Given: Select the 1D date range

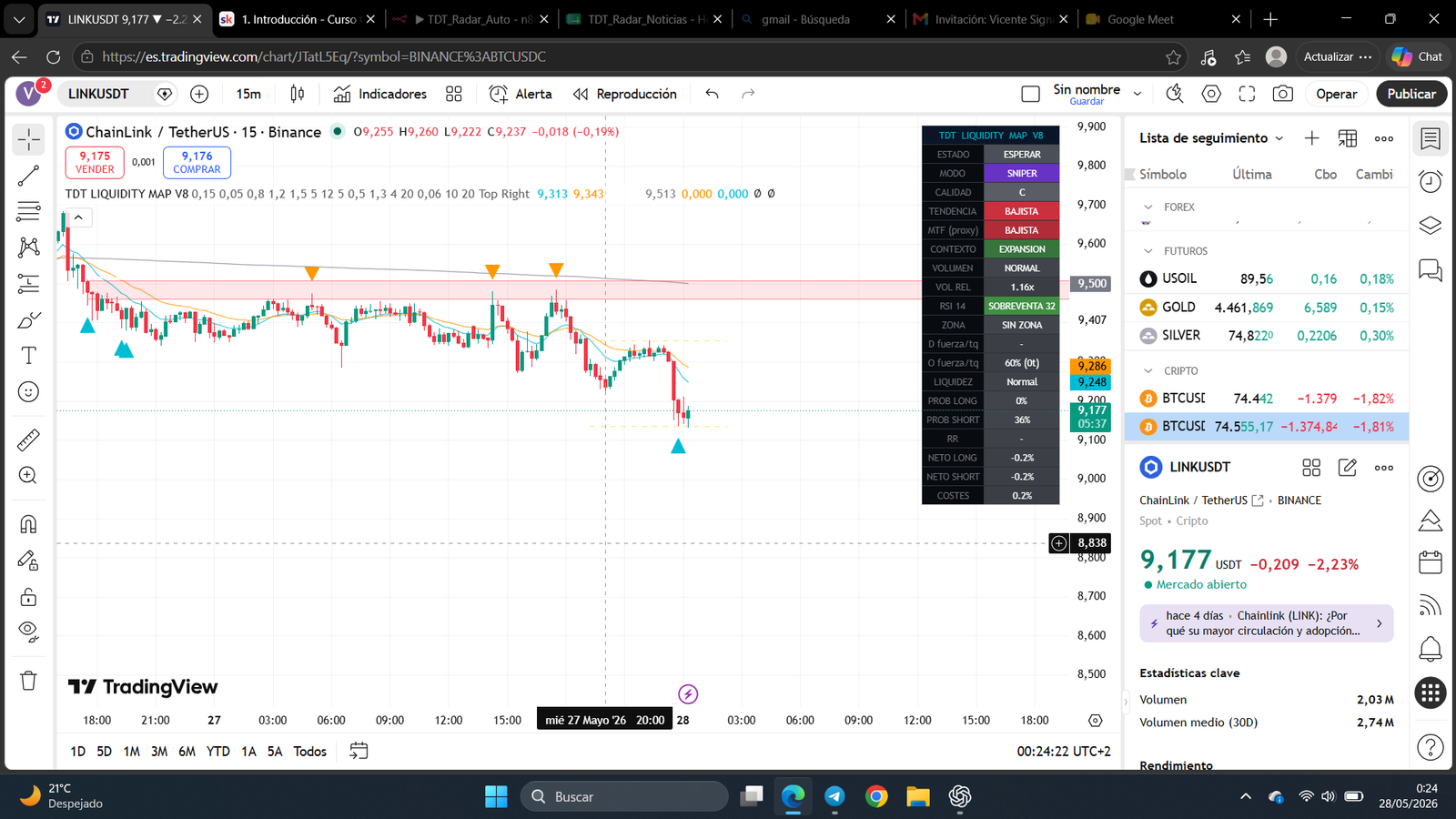Looking at the screenshot, I should tap(77, 752).
